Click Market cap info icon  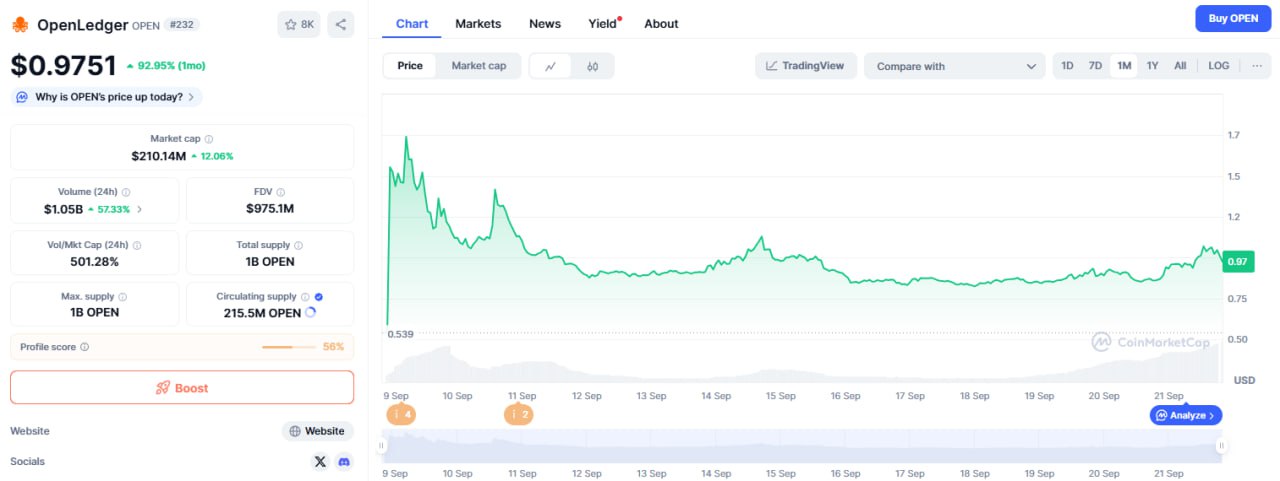point(209,140)
